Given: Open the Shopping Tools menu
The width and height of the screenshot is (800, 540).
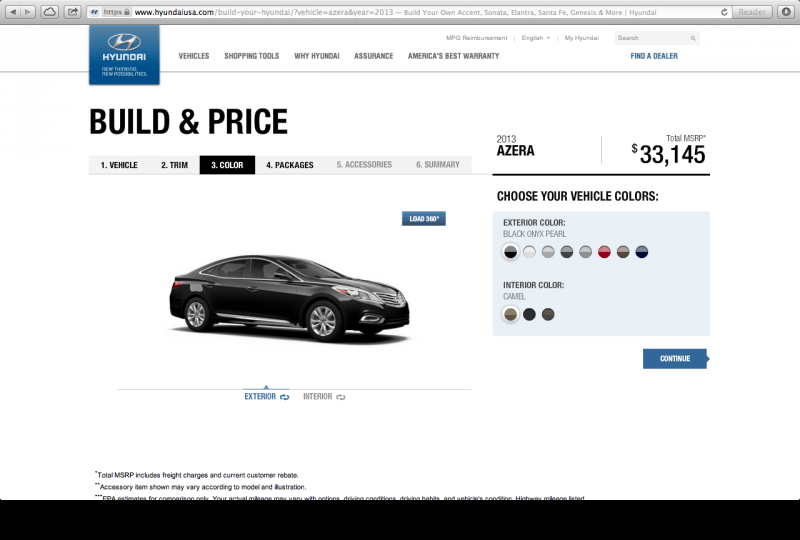Looking at the screenshot, I should coord(252,56).
